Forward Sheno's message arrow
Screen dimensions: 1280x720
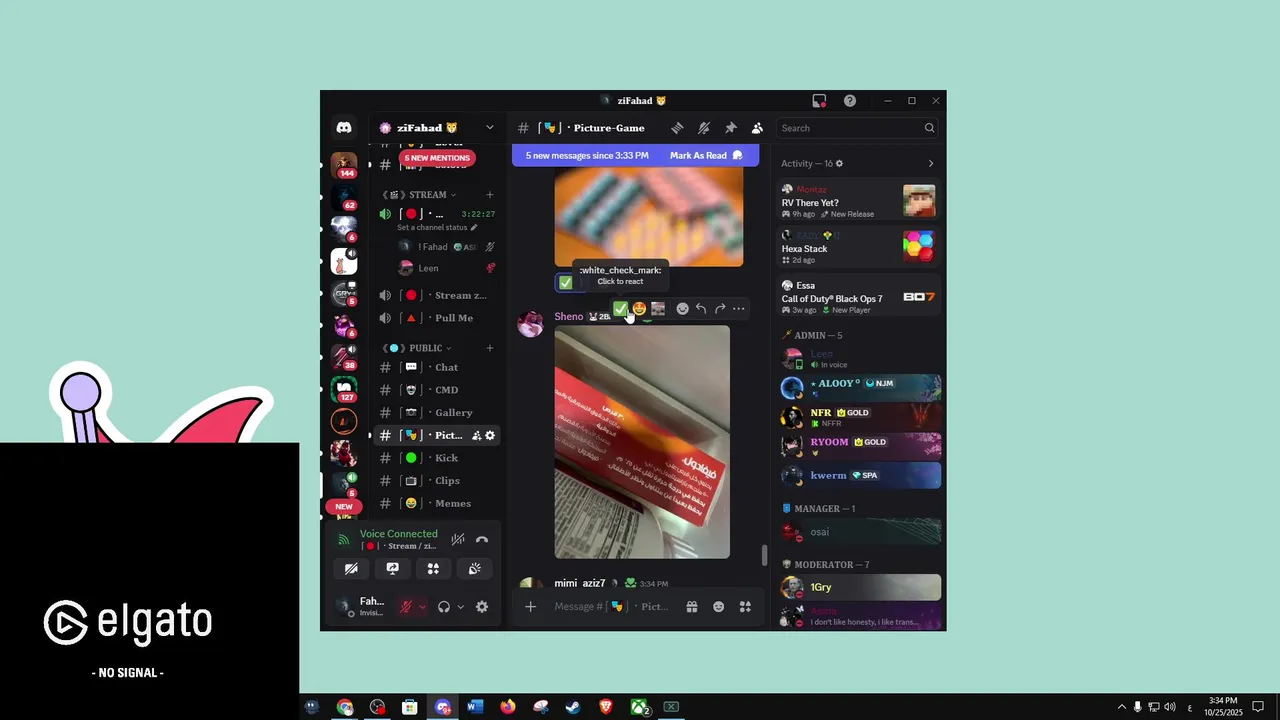(720, 309)
